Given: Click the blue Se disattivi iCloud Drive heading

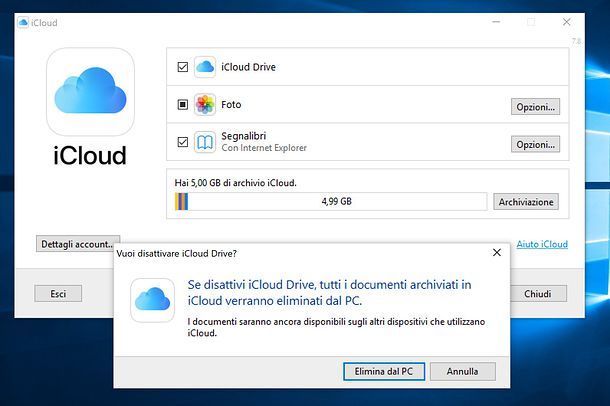Looking at the screenshot, I should (329, 292).
